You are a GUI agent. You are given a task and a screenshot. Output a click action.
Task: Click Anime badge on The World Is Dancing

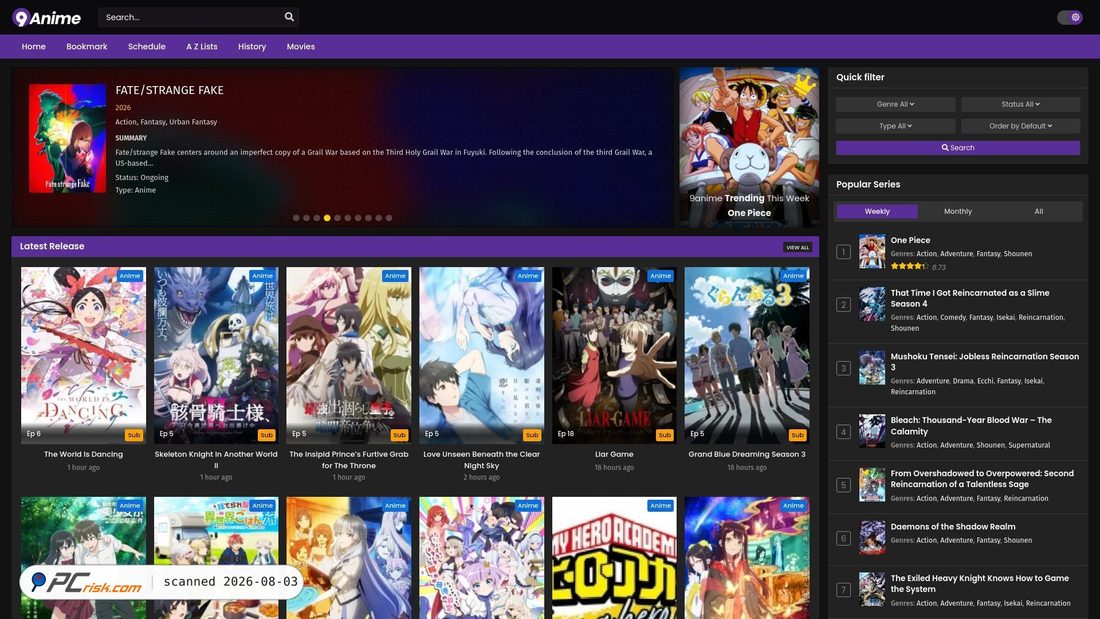tap(130, 276)
